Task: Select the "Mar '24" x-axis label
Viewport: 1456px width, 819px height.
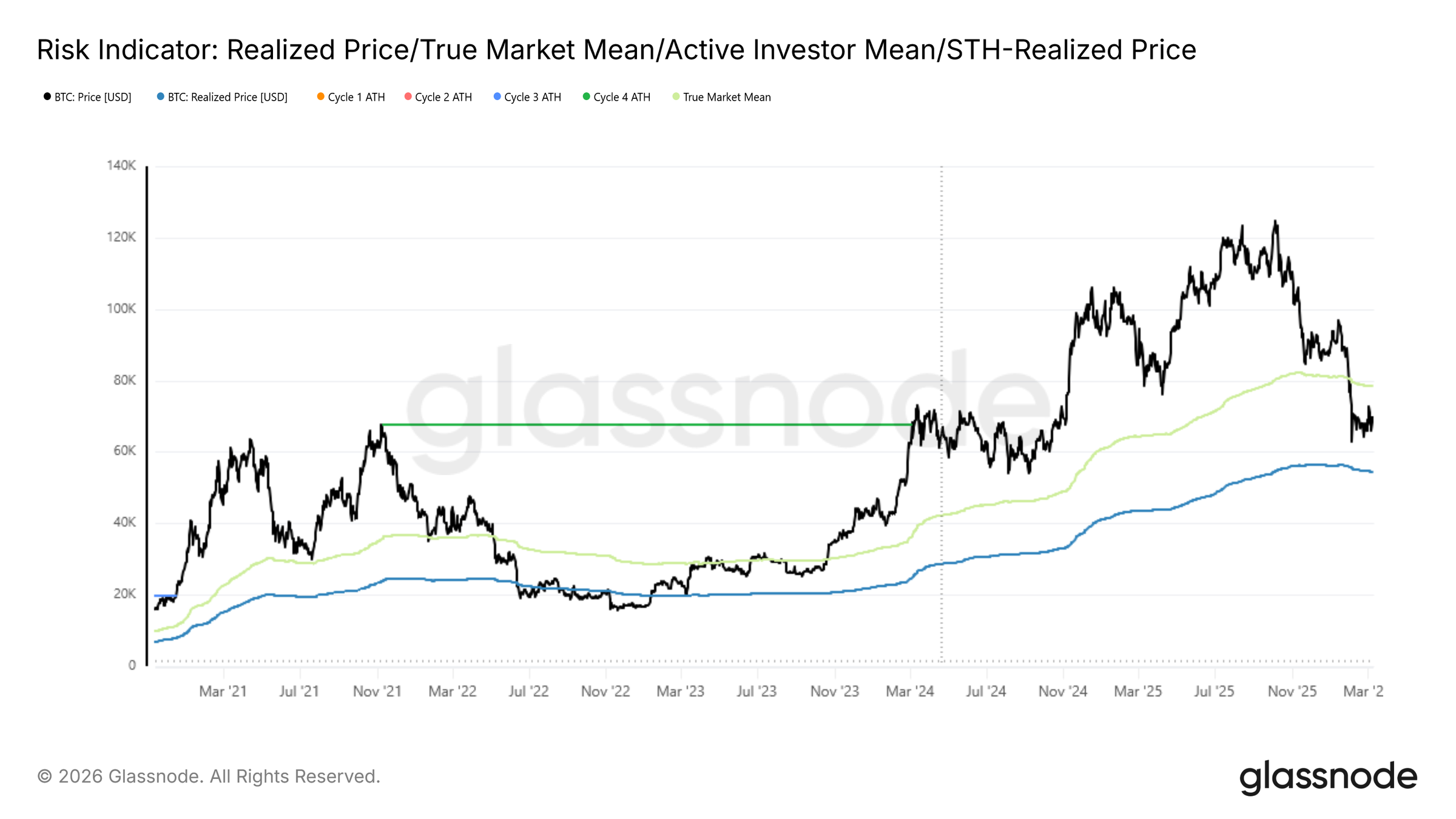Action: 909,692
